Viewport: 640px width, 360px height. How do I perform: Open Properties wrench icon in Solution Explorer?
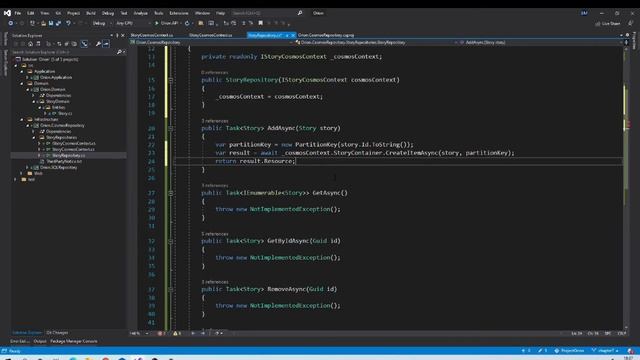pyautogui.click(x=98, y=44)
